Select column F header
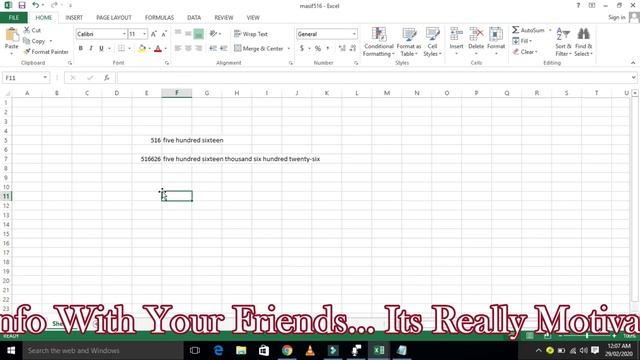The image size is (640, 360). (x=177, y=93)
